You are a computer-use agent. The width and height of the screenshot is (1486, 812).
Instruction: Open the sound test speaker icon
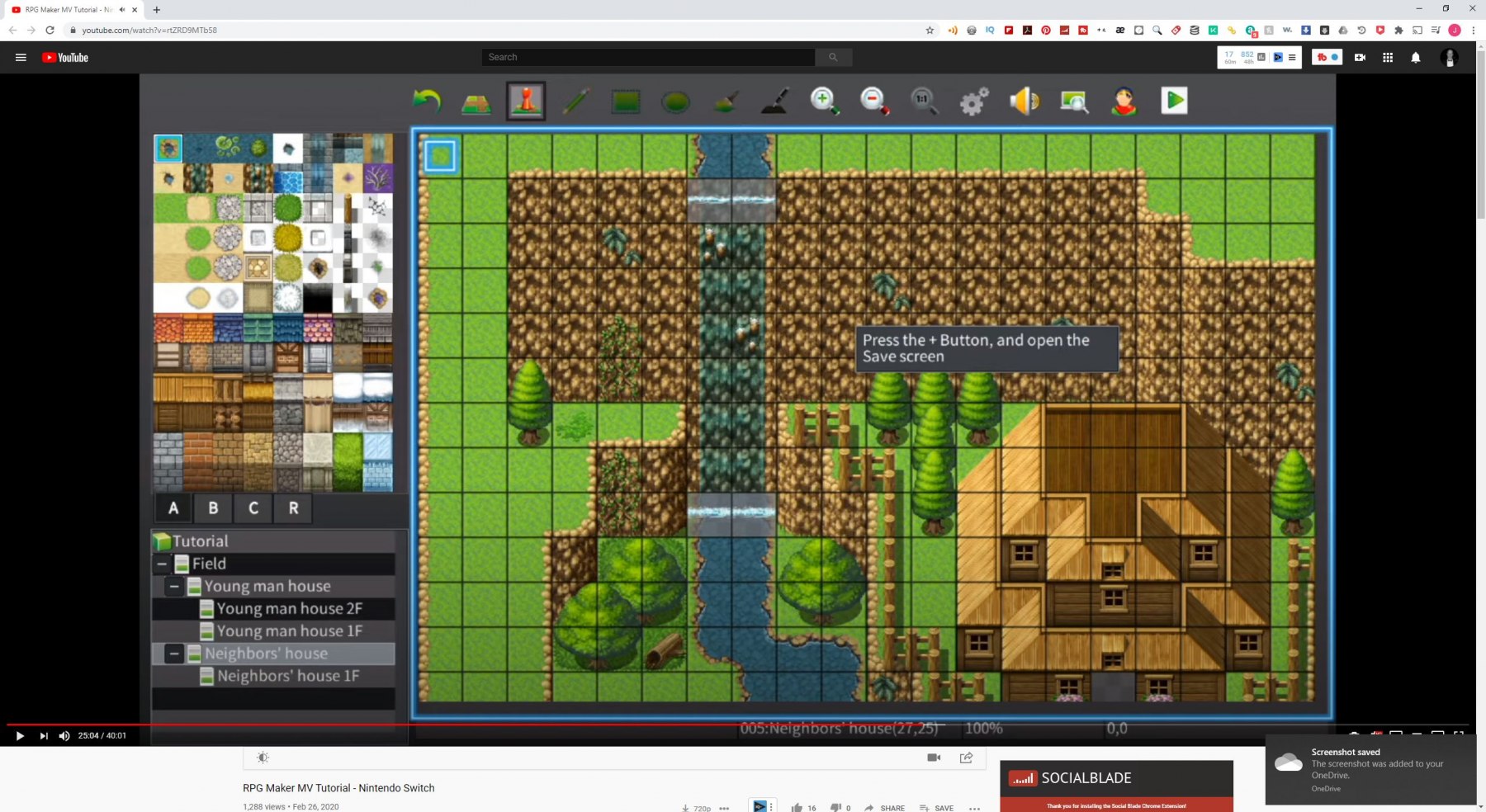point(1025,101)
